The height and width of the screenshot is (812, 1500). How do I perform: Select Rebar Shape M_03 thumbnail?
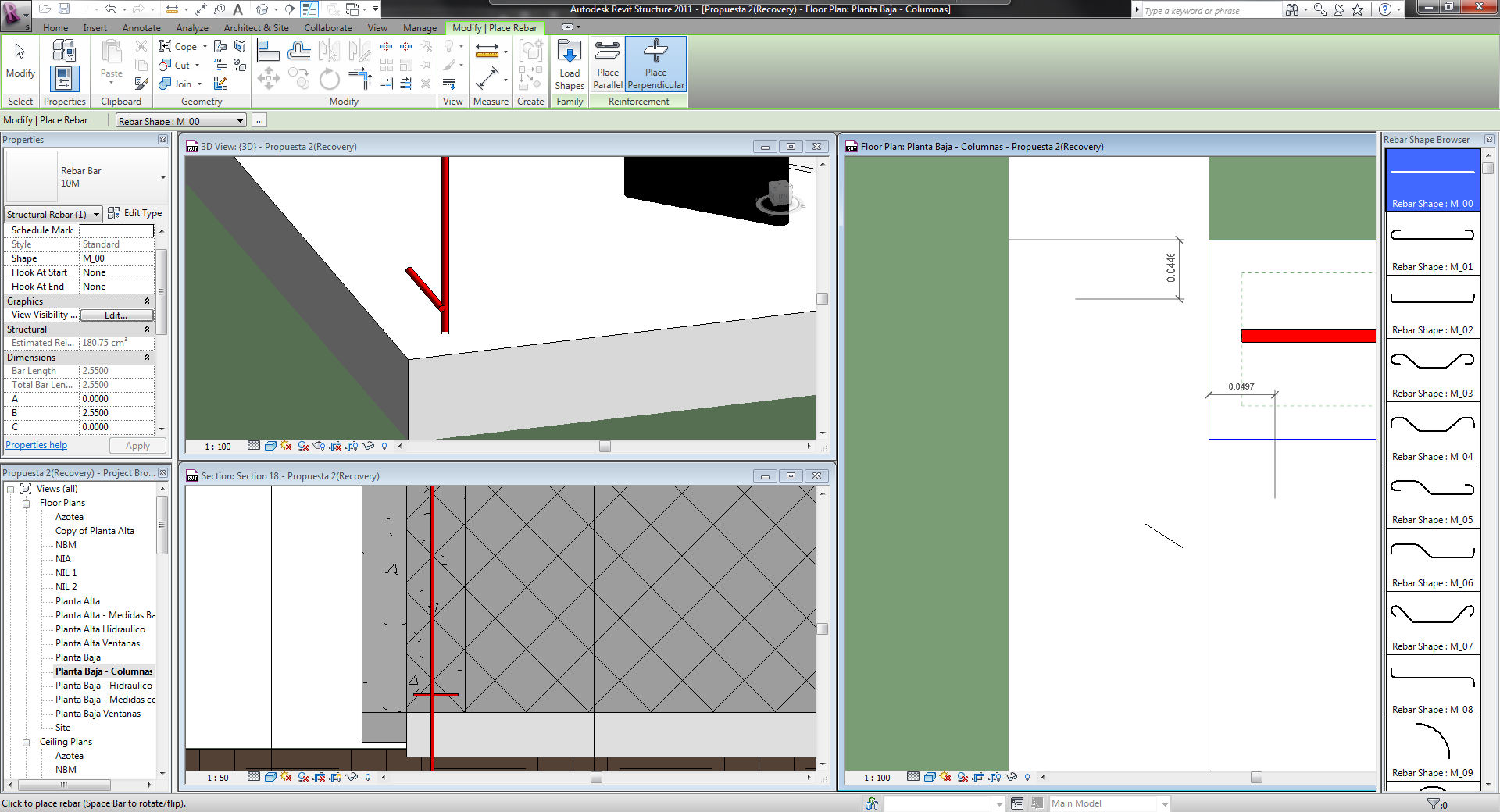tap(1432, 361)
